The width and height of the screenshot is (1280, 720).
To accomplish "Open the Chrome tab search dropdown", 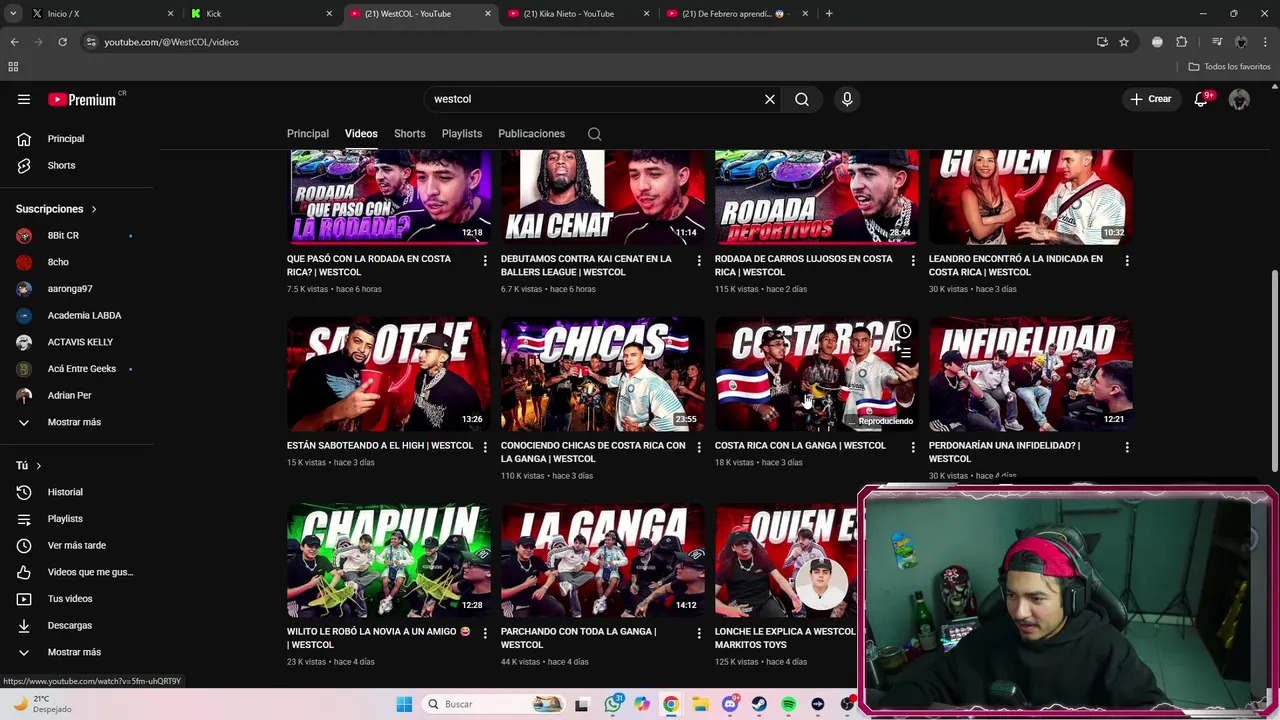I will [13, 14].
